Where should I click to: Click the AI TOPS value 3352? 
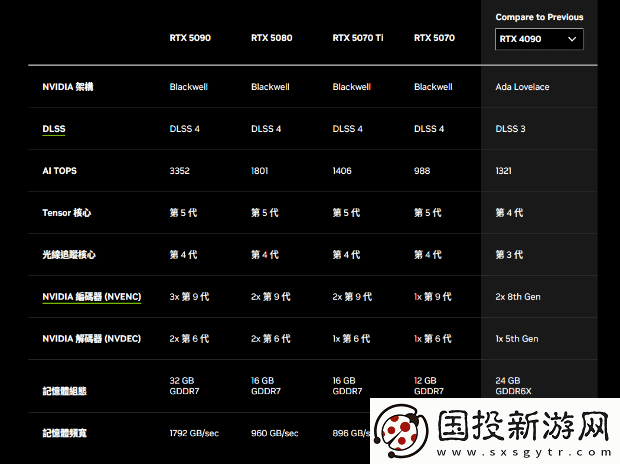[180, 171]
